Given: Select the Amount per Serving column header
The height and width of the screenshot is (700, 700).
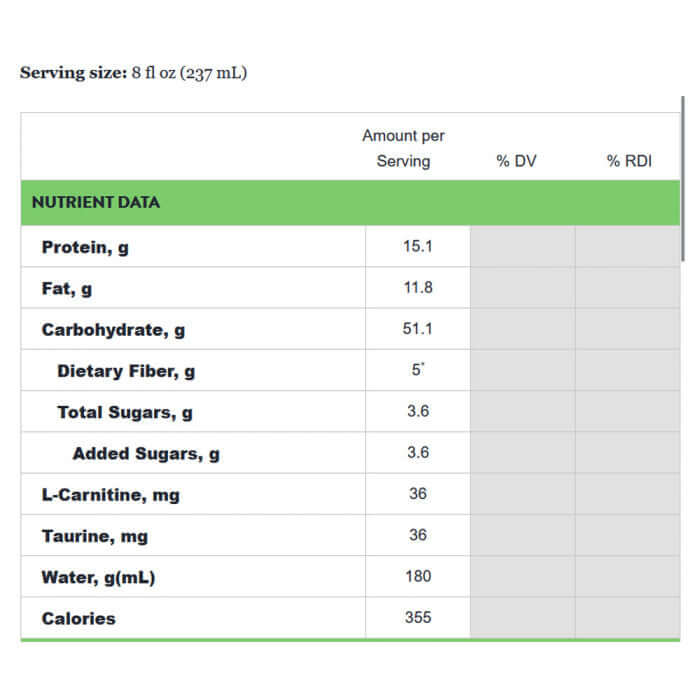Looking at the screenshot, I should click(403, 148).
